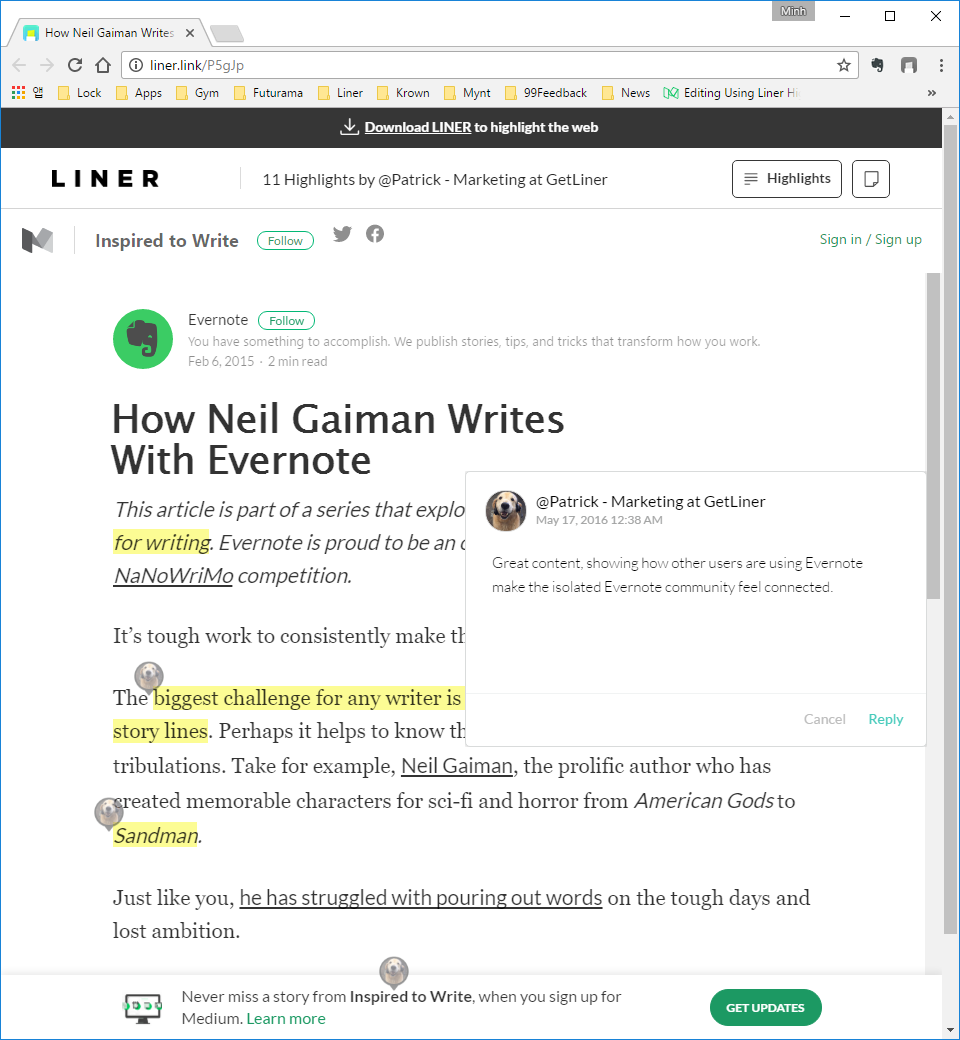Image resolution: width=960 pixels, height=1040 pixels.
Task: Reload the page with the refresh icon
Action: [75, 65]
